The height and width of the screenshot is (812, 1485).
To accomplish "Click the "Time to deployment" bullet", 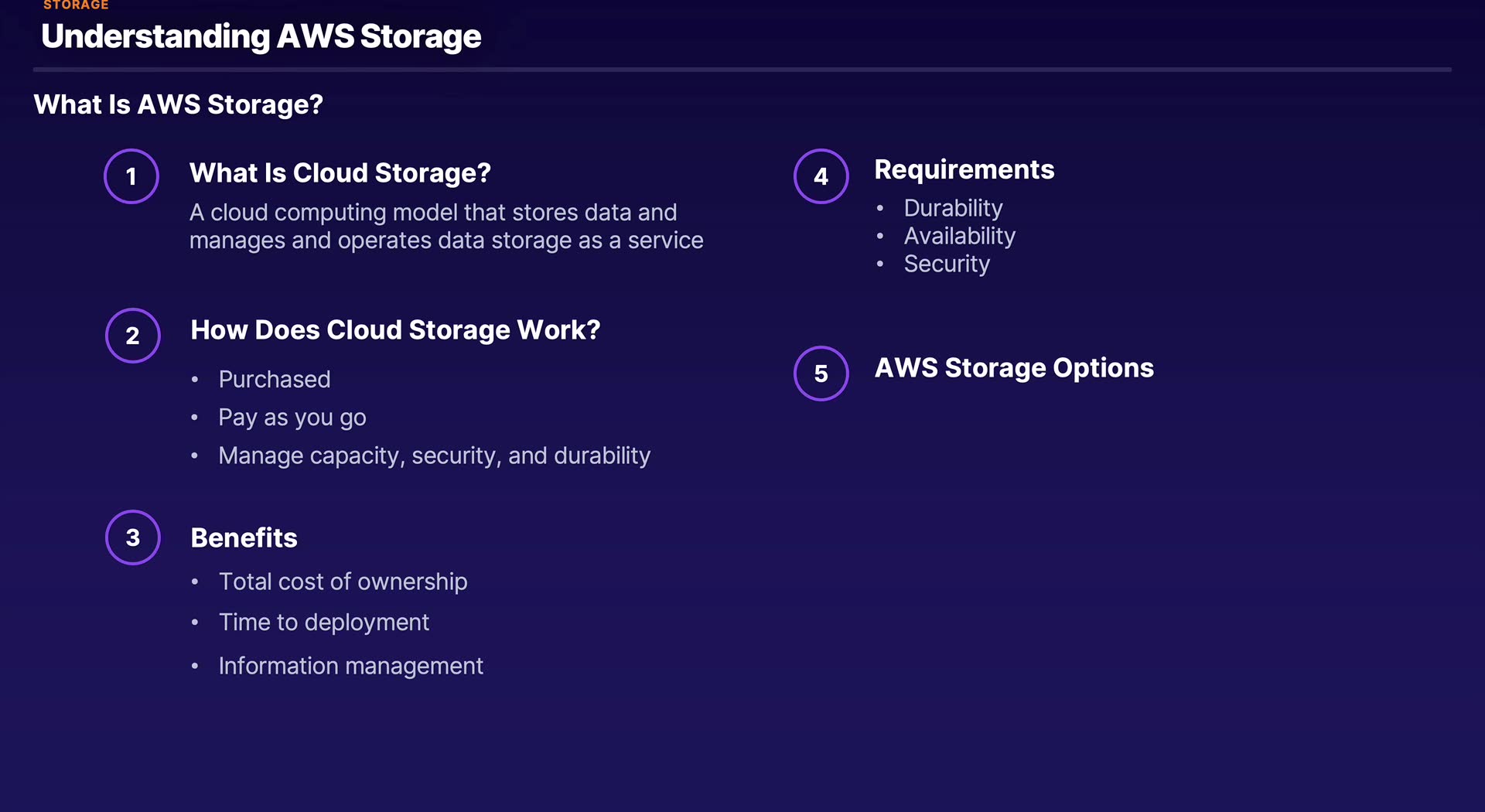I will (x=323, y=623).
